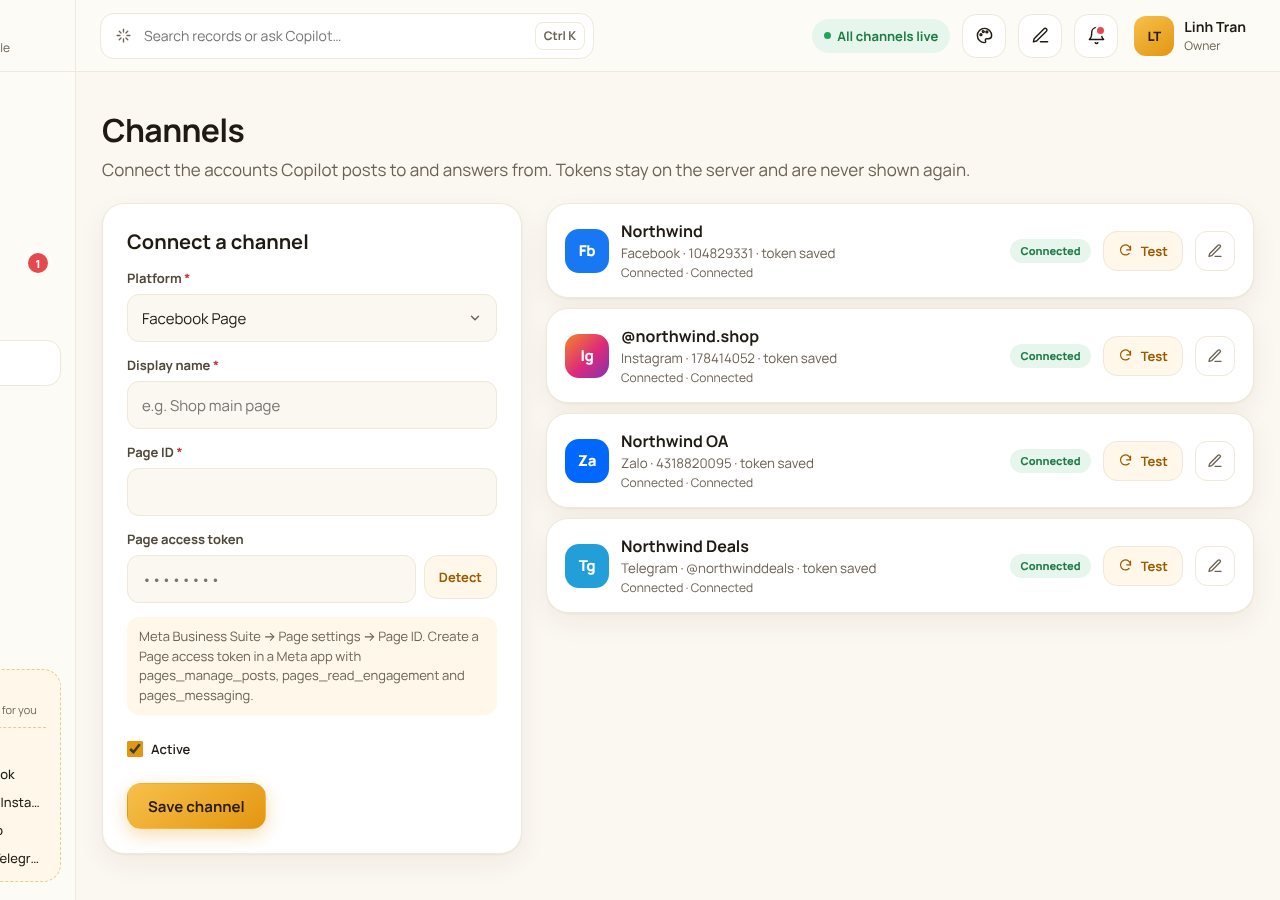Click the Connected badge for Northwind Deals
1280x900 pixels.
[x=1050, y=566]
